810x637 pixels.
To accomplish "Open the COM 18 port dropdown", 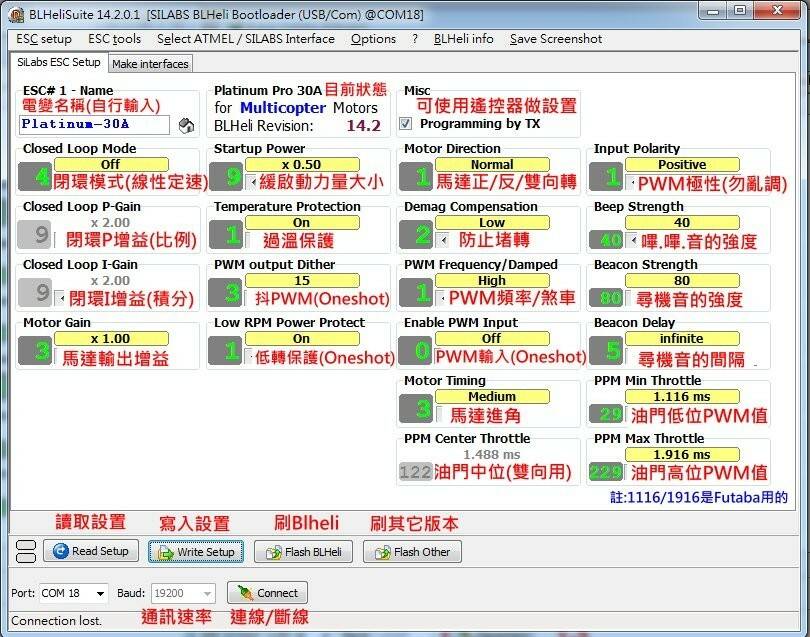I will 73,593.
